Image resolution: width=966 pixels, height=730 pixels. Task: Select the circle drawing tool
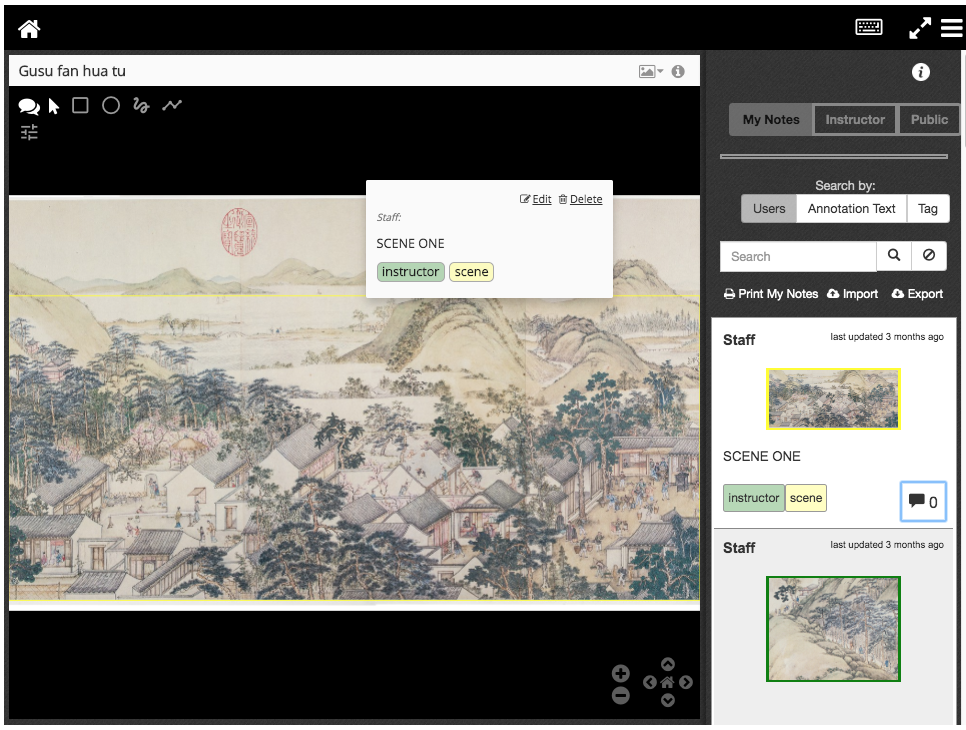111,105
